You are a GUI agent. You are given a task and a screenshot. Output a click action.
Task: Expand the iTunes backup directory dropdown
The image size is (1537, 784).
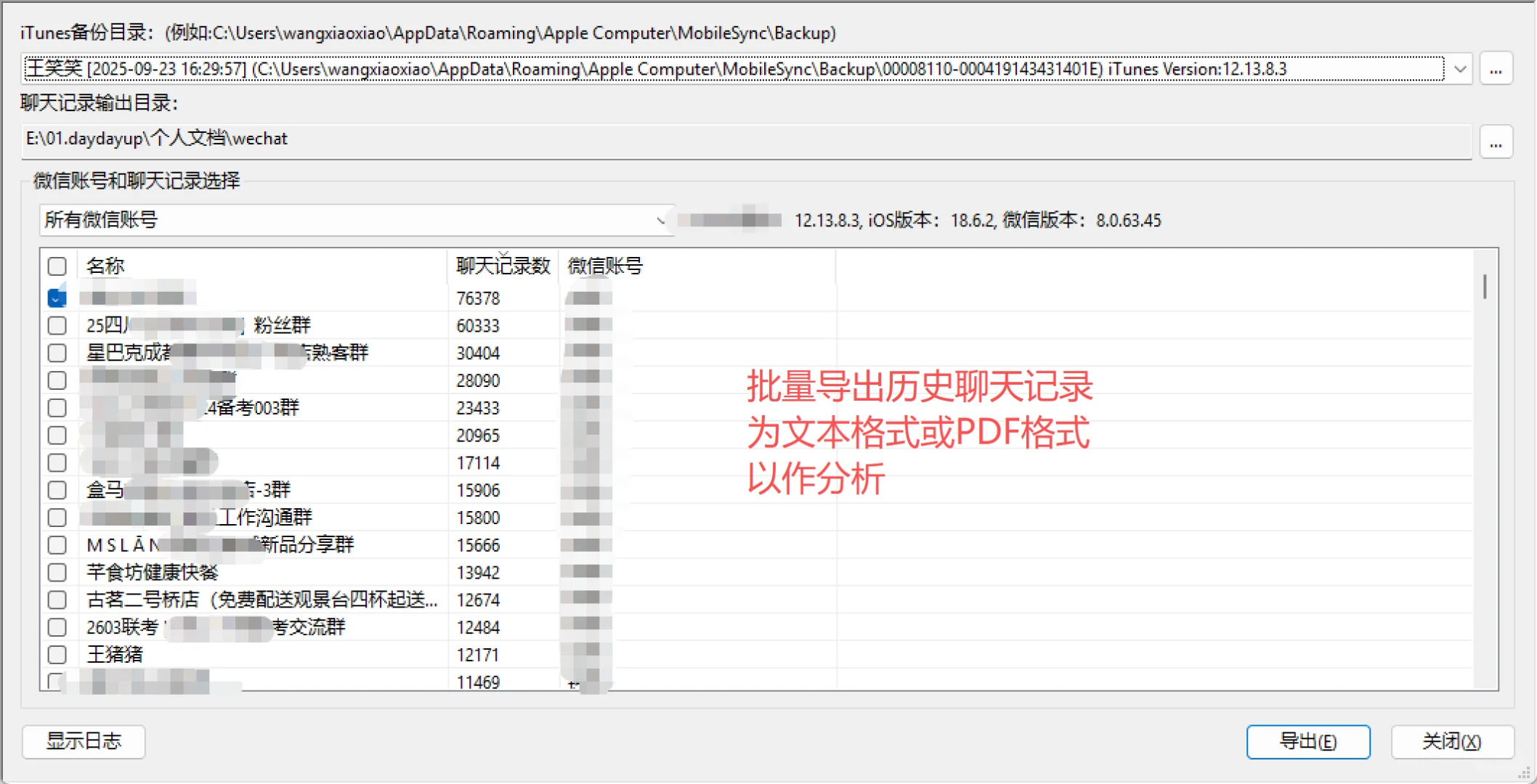tap(1459, 69)
